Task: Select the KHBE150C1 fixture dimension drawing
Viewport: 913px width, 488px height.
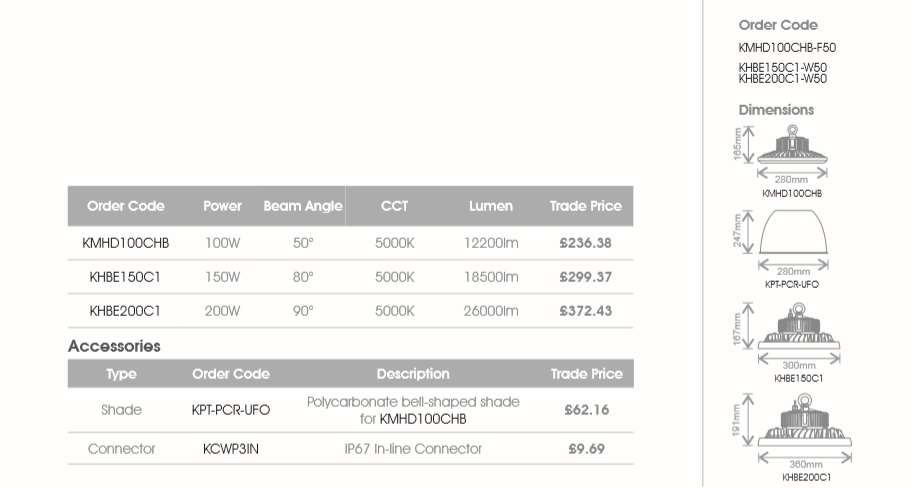Action: 796,326
